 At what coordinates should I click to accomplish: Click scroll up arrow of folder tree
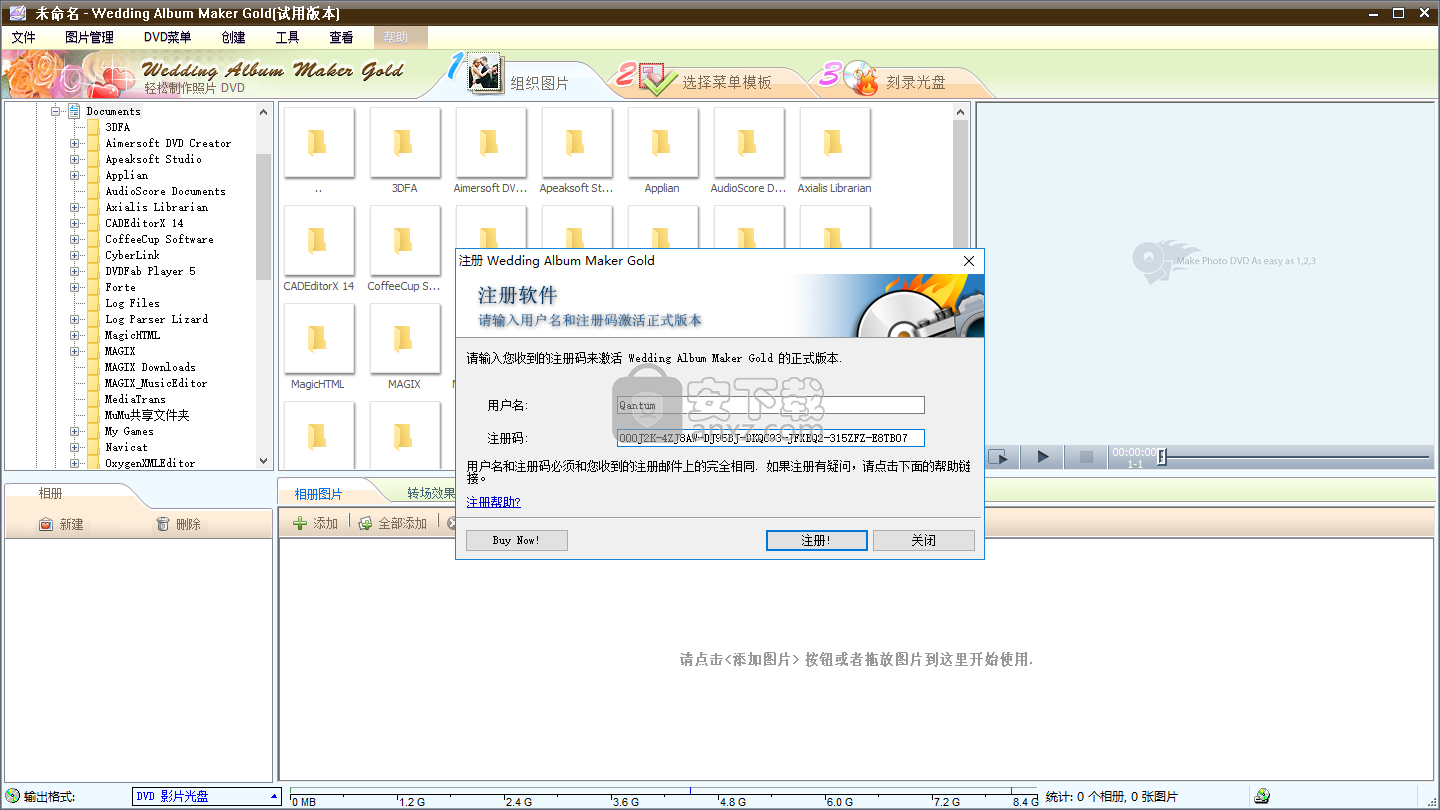(x=264, y=111)
